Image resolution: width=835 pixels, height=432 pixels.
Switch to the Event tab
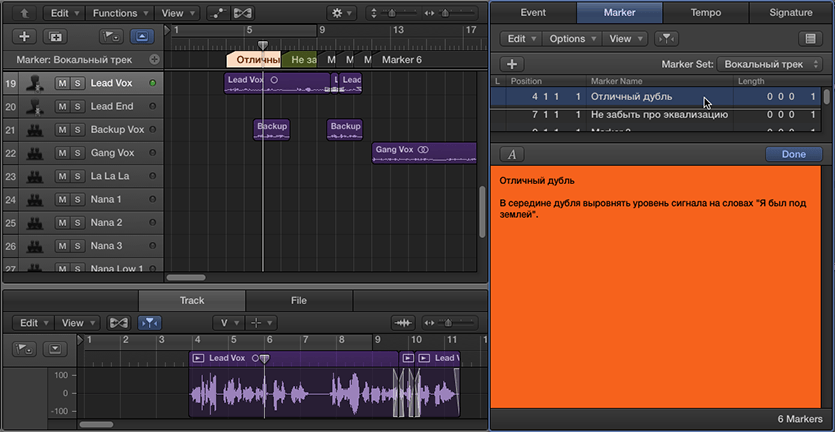(x=533, y=13)
